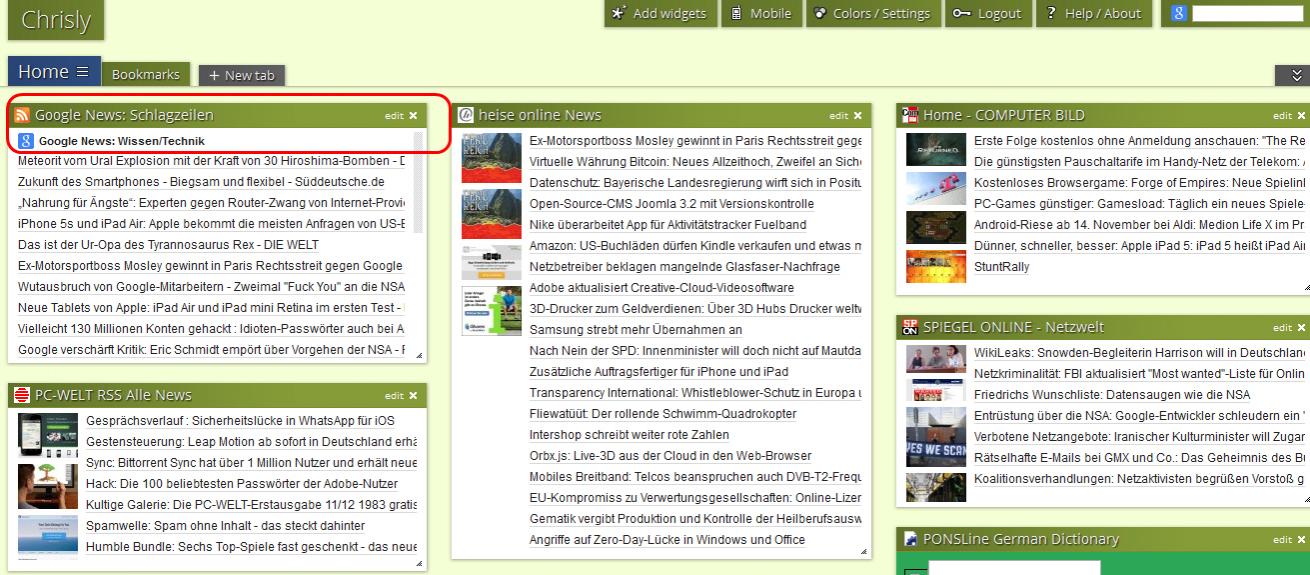The image size is (1310, 575).
Task: Open Help / About
Action: (x=1094, y=13)
